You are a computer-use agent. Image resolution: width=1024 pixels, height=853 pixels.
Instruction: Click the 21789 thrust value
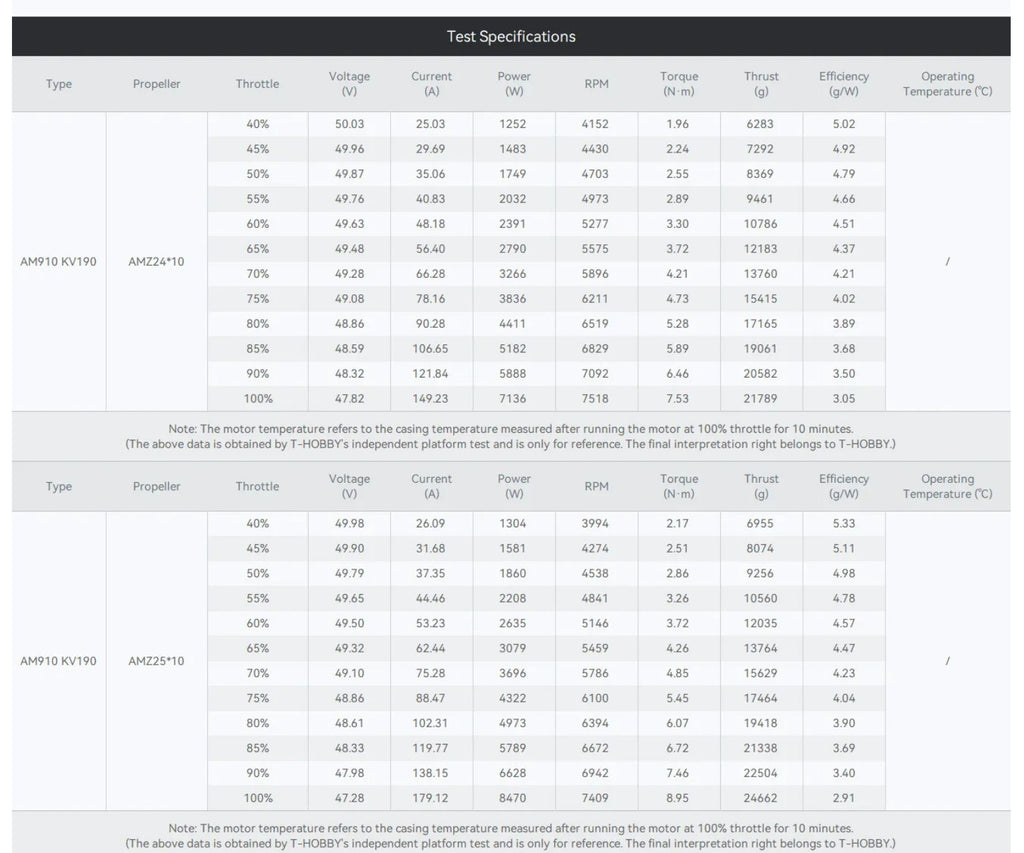(x=761, y=399)
